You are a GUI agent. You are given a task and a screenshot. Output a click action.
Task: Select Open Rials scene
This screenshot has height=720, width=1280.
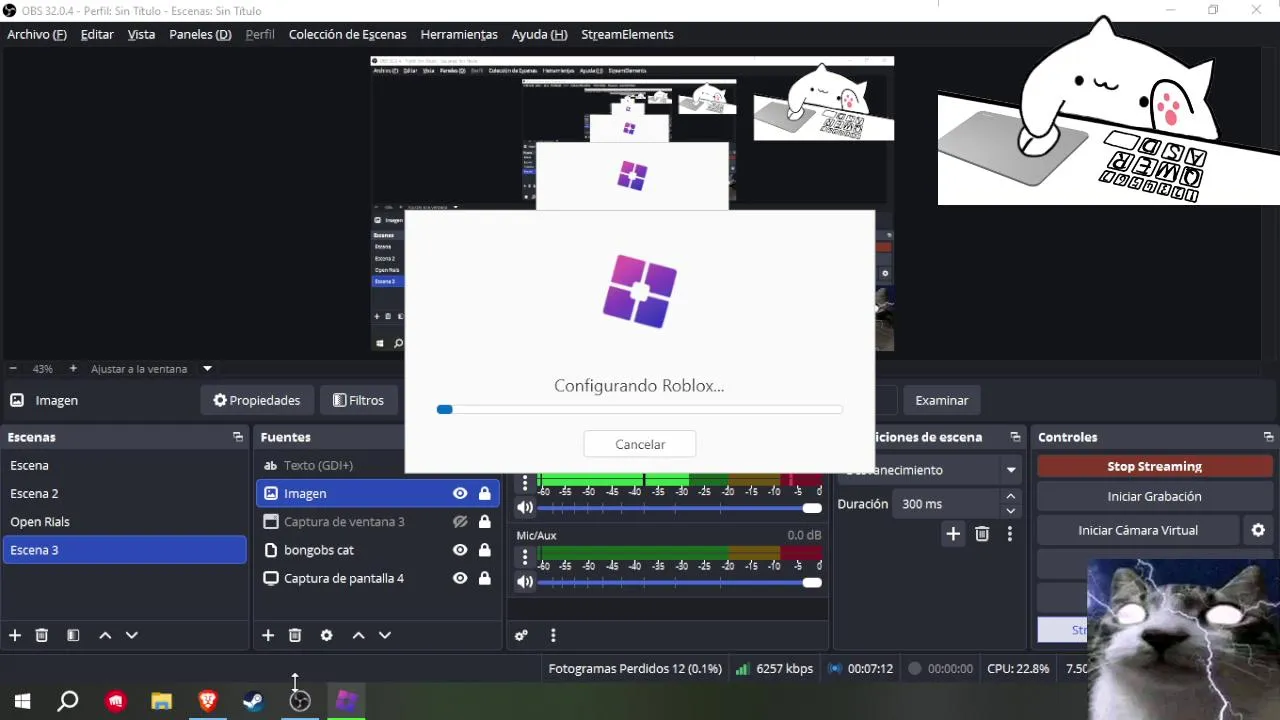pyautogui.click(x=124, y=522)
